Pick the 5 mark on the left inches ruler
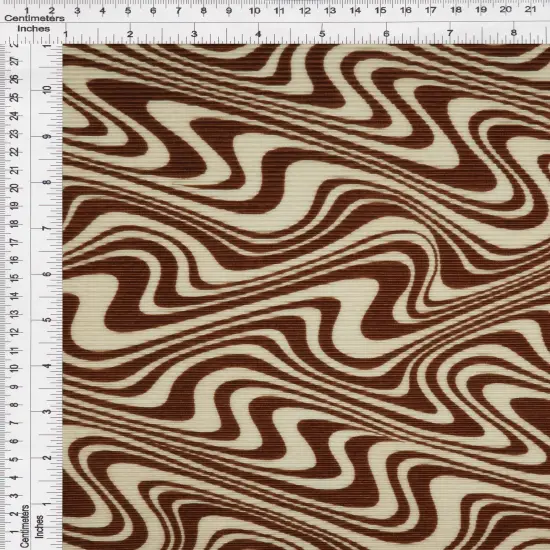The width and height of the screenshot is (550, 550). click(47, 320)
